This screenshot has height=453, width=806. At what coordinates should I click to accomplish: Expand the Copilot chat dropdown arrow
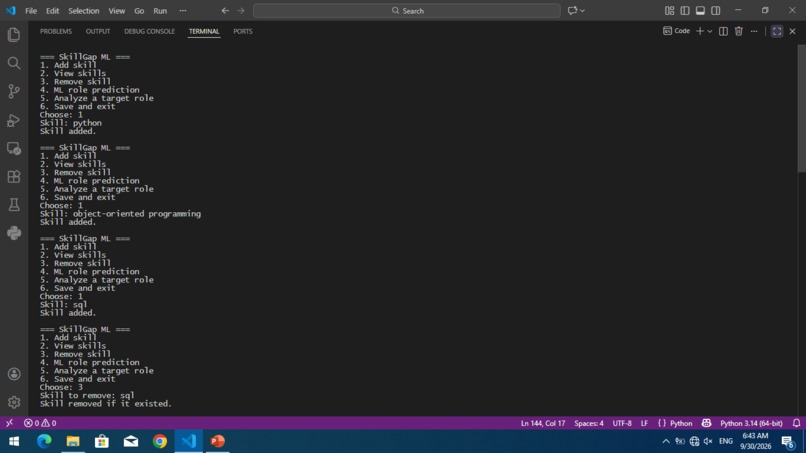582,10
